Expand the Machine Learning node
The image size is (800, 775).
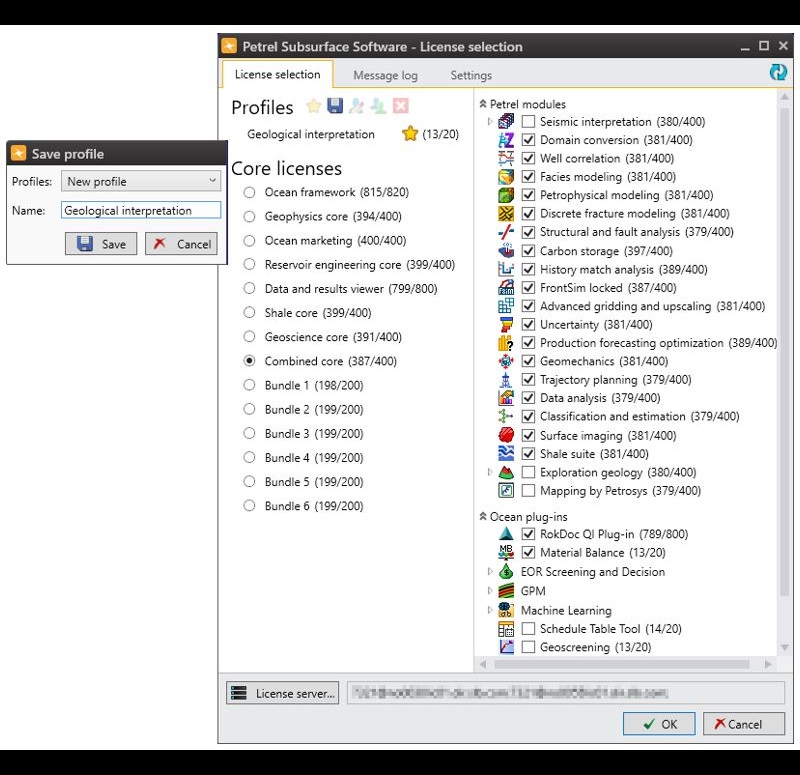[490, 610]
